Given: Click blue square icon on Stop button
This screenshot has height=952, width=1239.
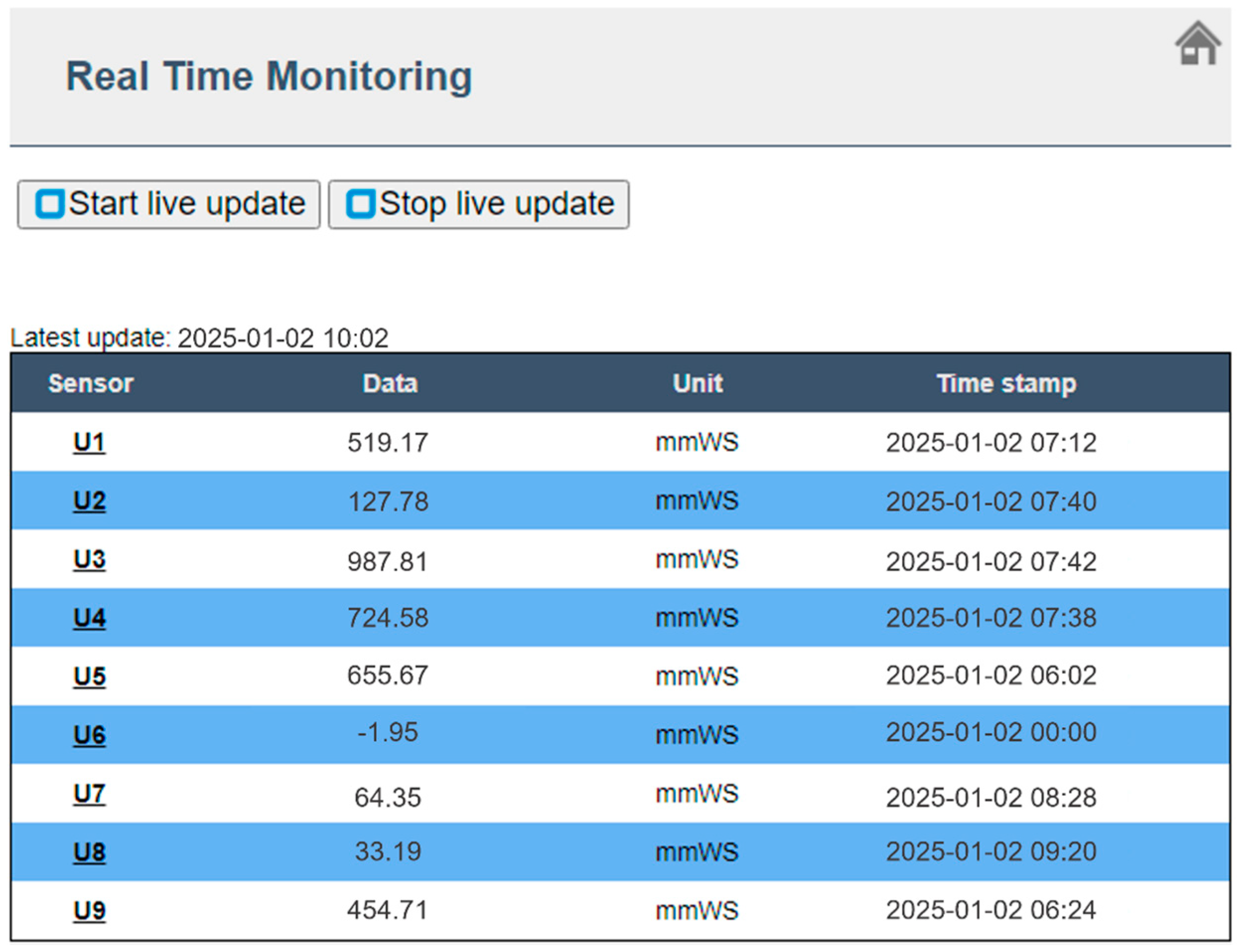Looking at the screenshot, I should [360, 204].
